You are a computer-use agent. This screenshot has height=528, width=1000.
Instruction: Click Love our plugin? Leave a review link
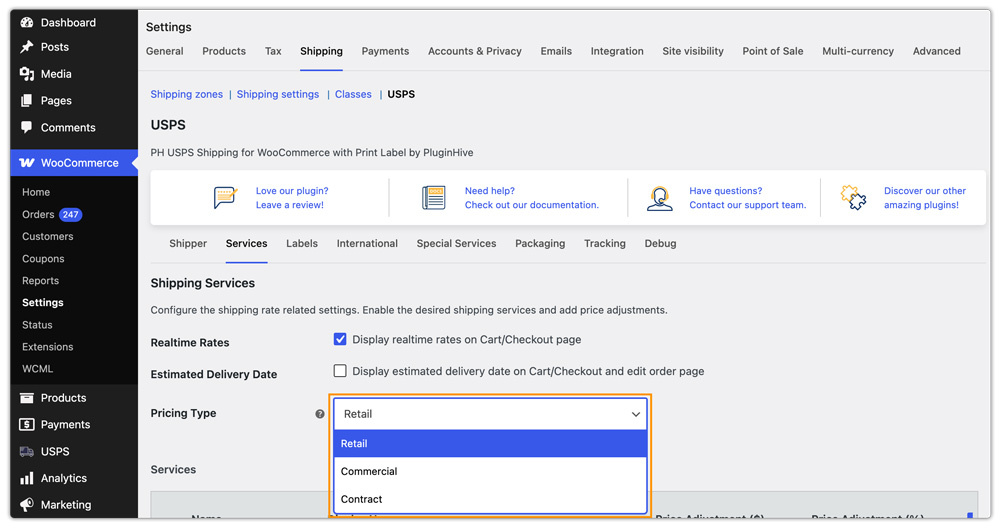292,198
